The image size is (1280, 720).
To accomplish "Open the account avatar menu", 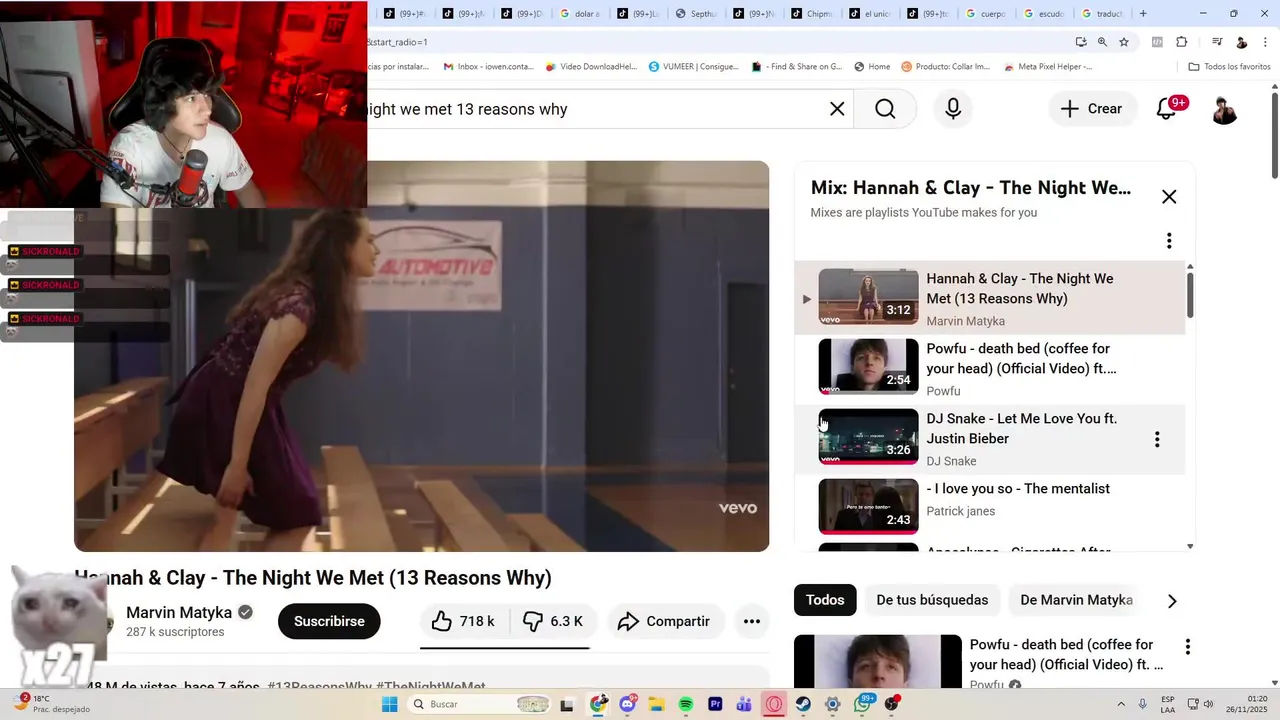I will point(1224,109).
